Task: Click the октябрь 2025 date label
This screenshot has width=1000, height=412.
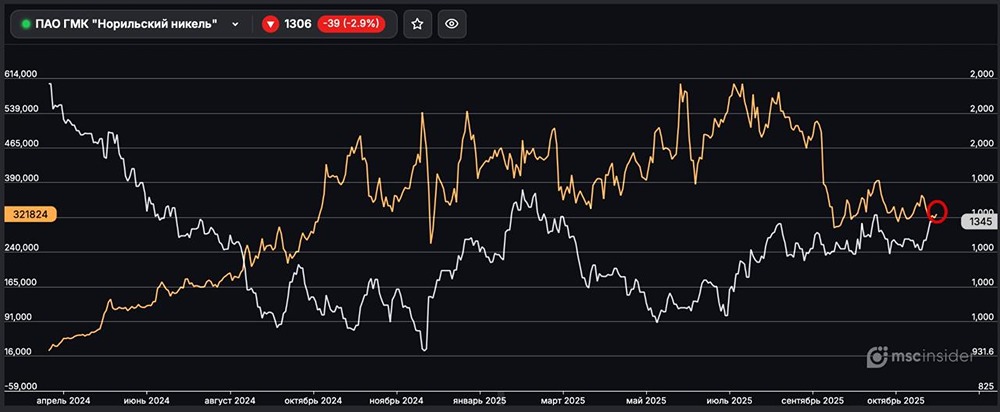Action: click(896, 401)
